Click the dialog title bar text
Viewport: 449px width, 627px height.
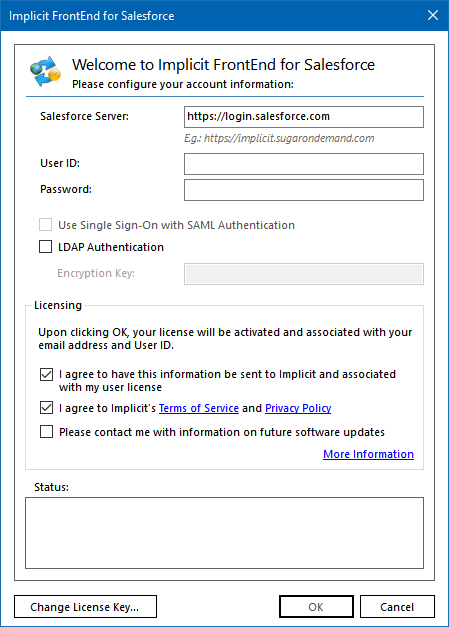[x=92, y=16]
